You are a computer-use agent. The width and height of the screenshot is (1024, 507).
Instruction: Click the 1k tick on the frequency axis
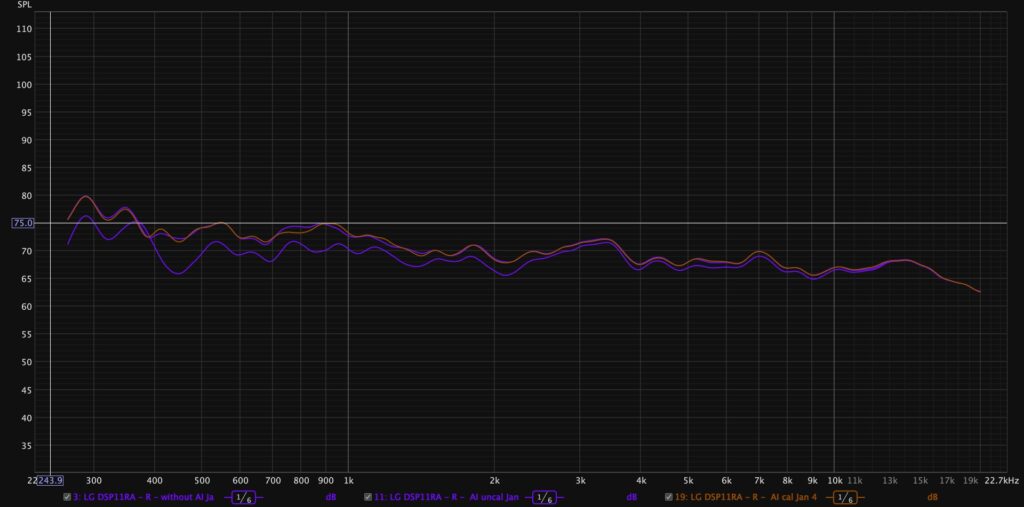[x=347, y=481]
